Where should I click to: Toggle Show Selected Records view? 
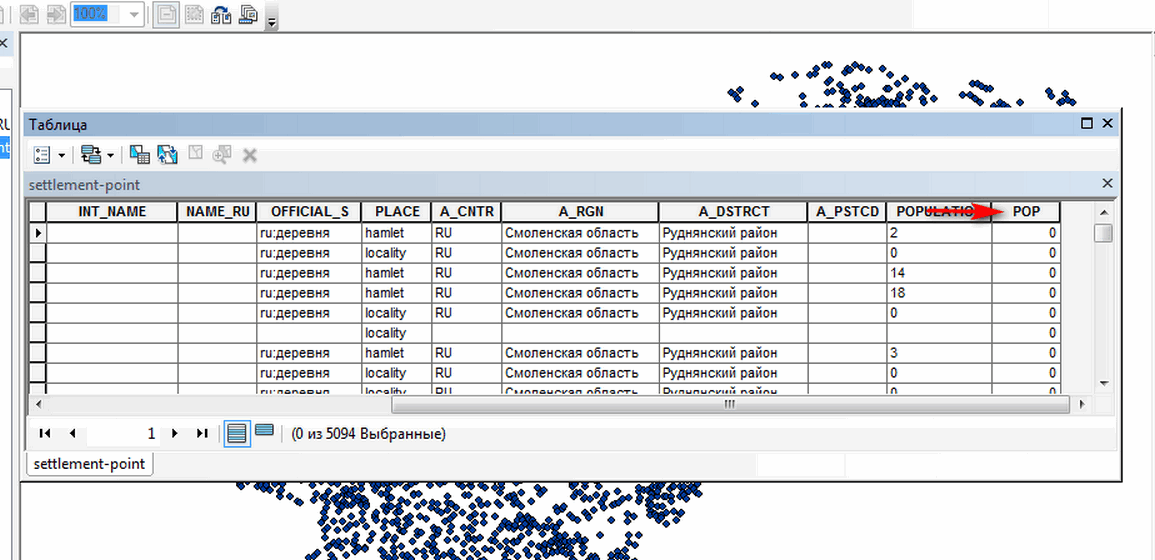coord(264,430)
